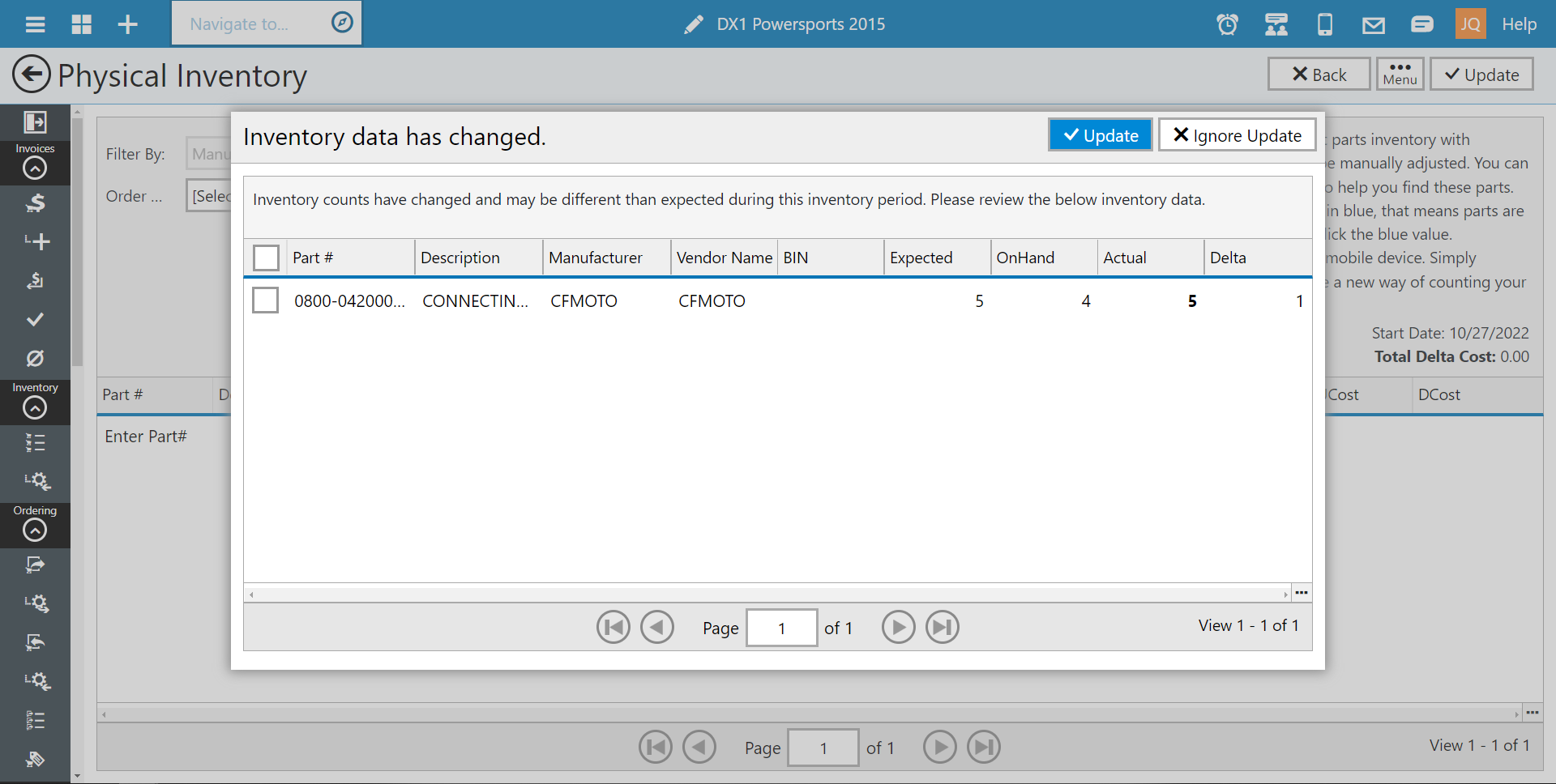The height and width of the screenshot is (784, 1556).
Task: Open the Help menu
Action: tap(1519, 24)
